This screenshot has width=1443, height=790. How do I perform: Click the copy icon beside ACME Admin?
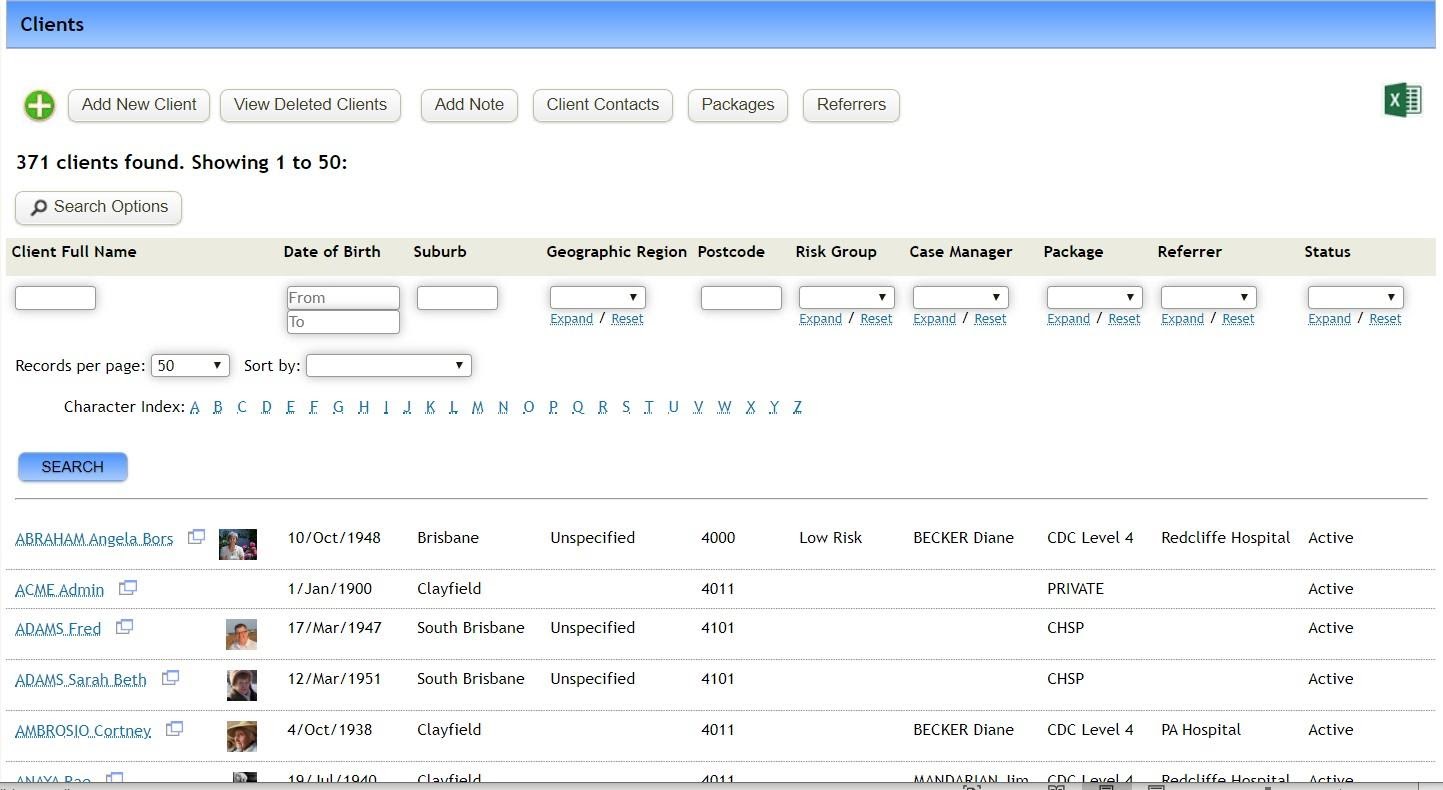tap(127, 587)
